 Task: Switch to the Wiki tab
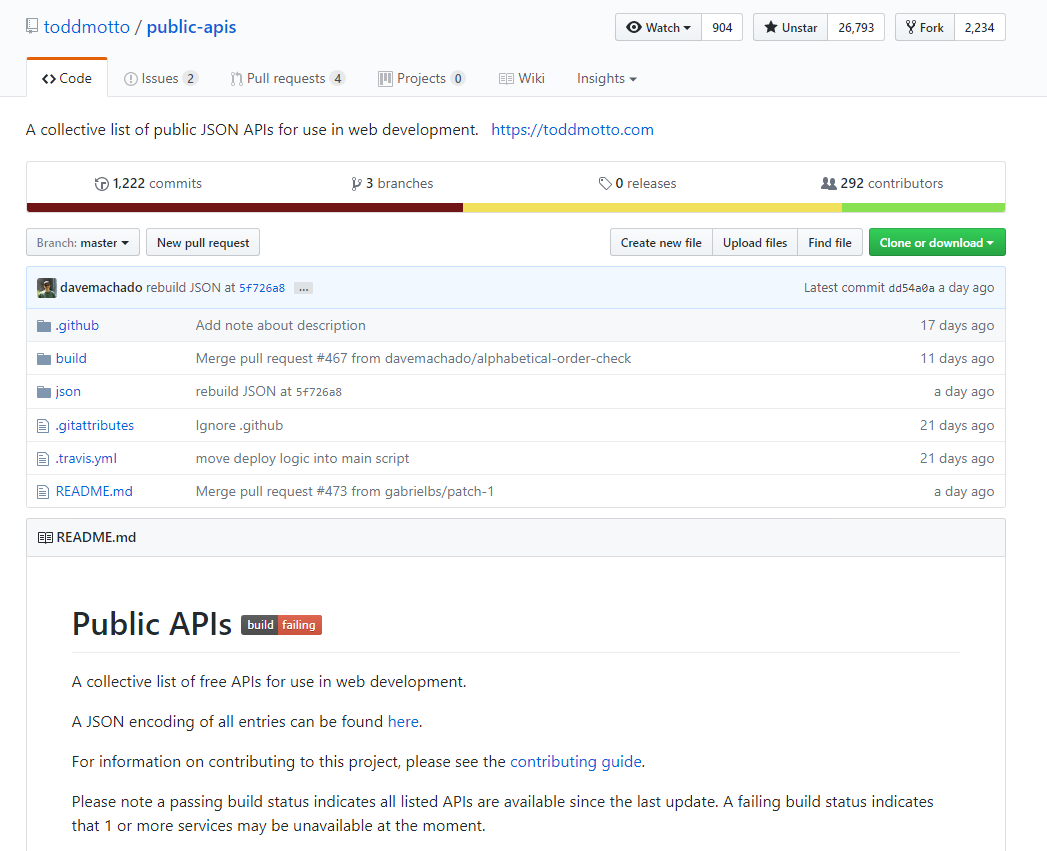(x=521, y=79)
